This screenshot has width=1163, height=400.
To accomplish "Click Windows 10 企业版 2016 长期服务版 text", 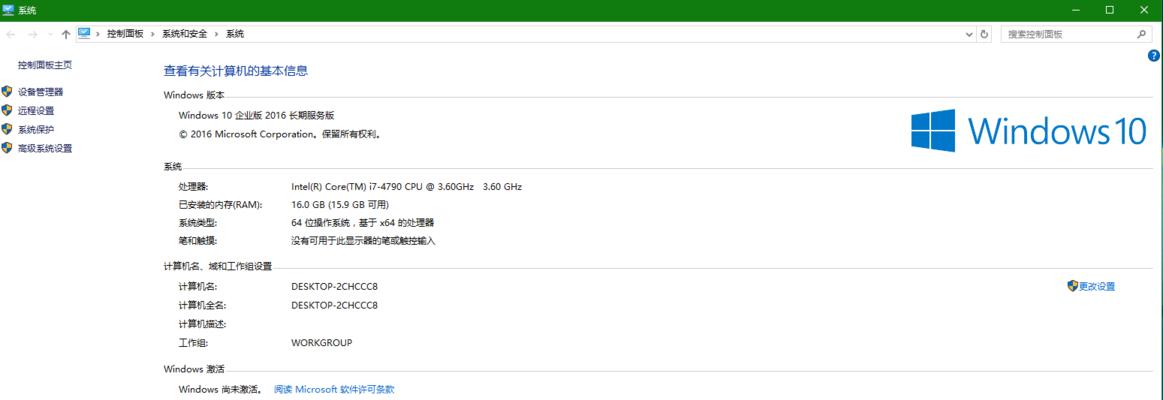I will tap(257, 115).
